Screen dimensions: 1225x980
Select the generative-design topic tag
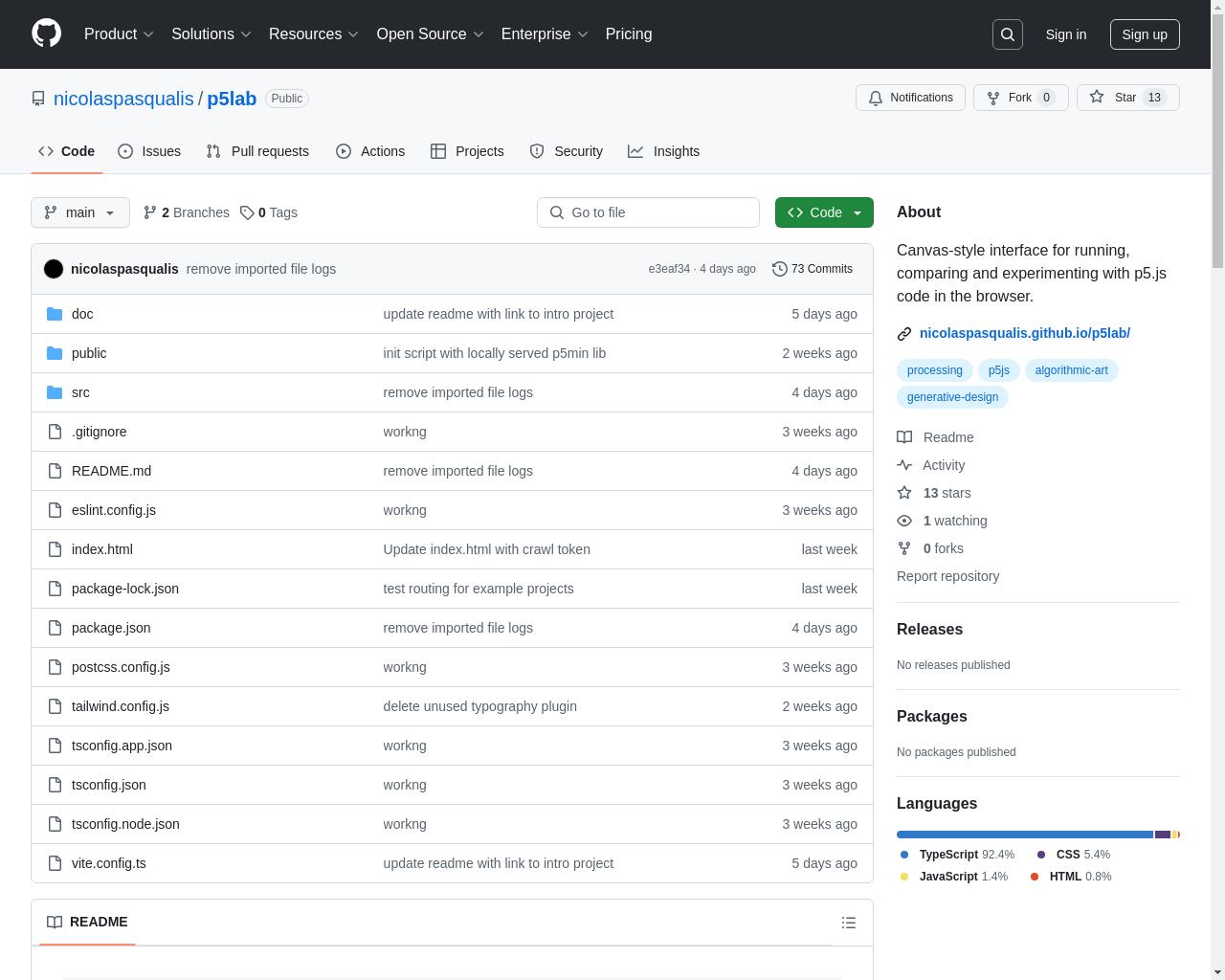pyautogui.click(x=952, y=397)
